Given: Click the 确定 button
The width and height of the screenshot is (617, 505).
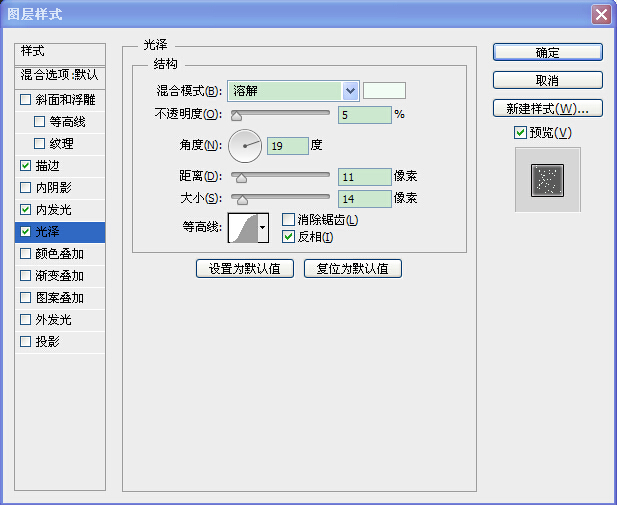Looking at the screenshot, I should pyautogui.click(x=547, y=52).
